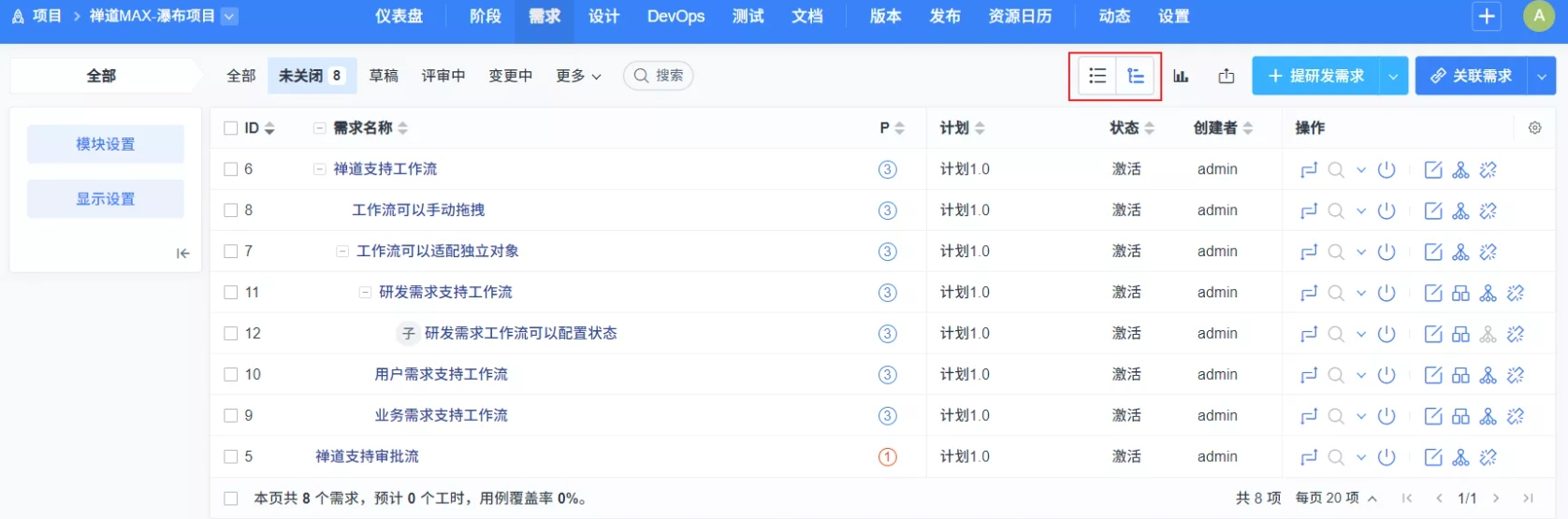
Task: Click change icon for 用户需求支持工作流 row
Action: [1309, 375]
